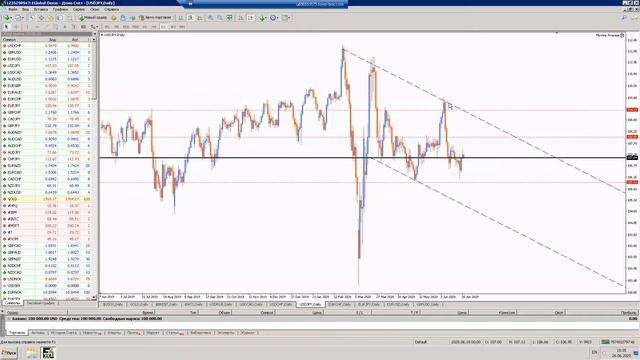
Task: Open the Journal terminal tab
Action: click(x=247, y=333)
